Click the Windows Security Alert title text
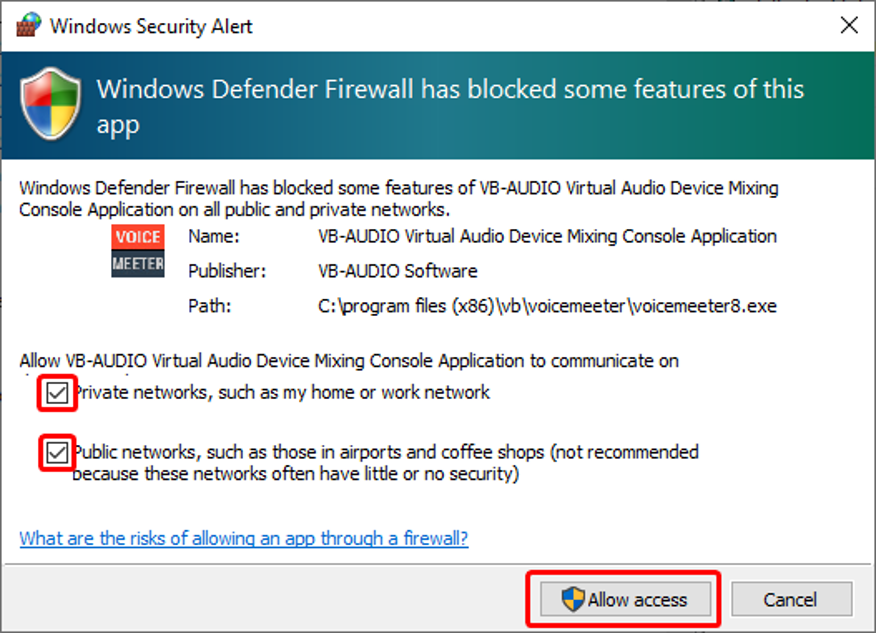Viewport: 876px width, 633px height. tap(151, 26)
